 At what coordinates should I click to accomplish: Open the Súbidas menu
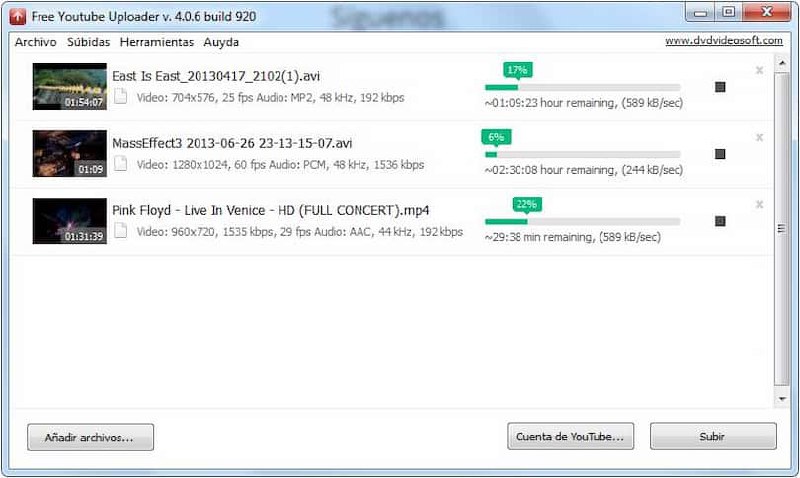click(x=88, y=42)
